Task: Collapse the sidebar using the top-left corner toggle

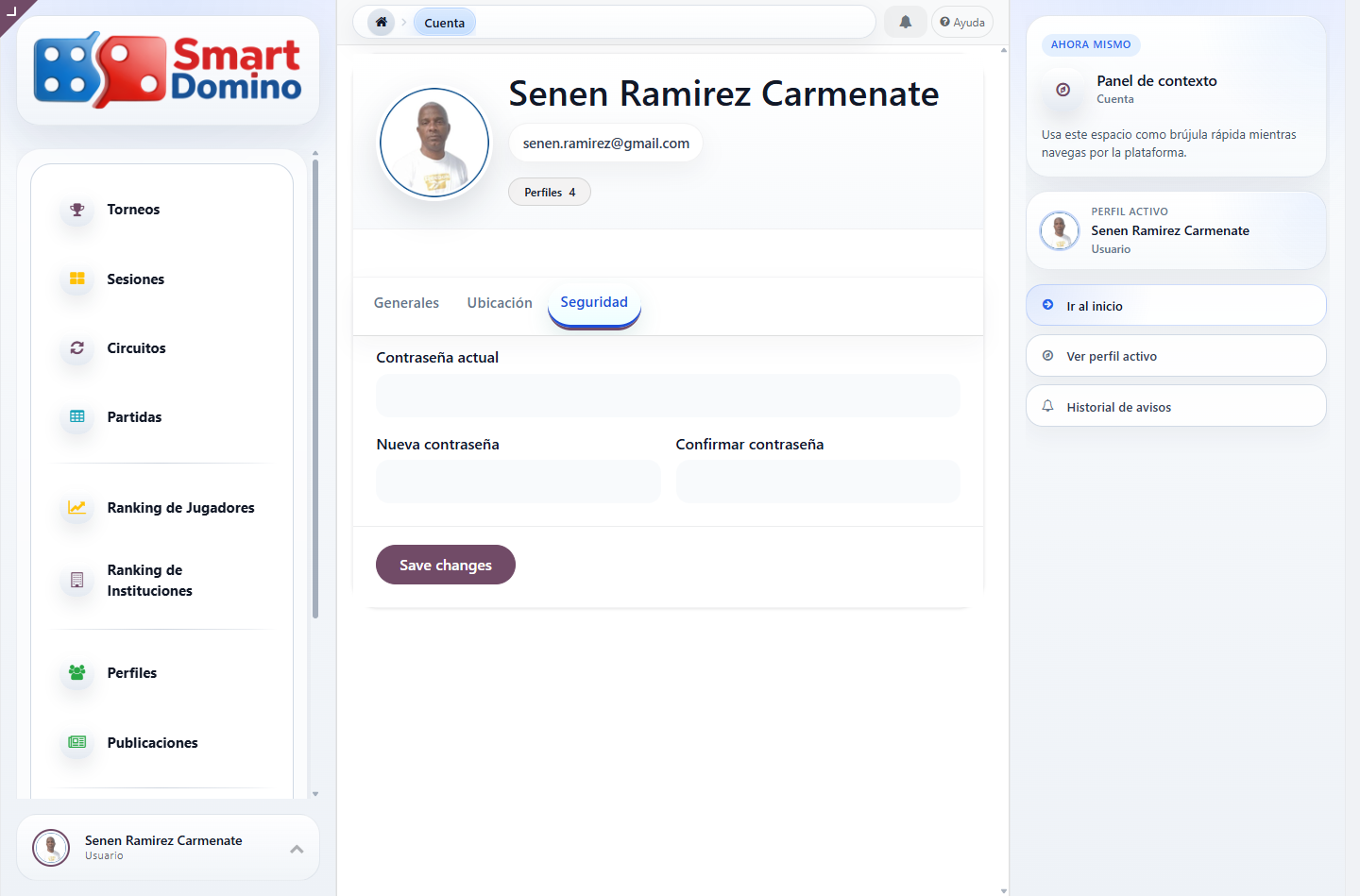Action: (x=12, y=11)
